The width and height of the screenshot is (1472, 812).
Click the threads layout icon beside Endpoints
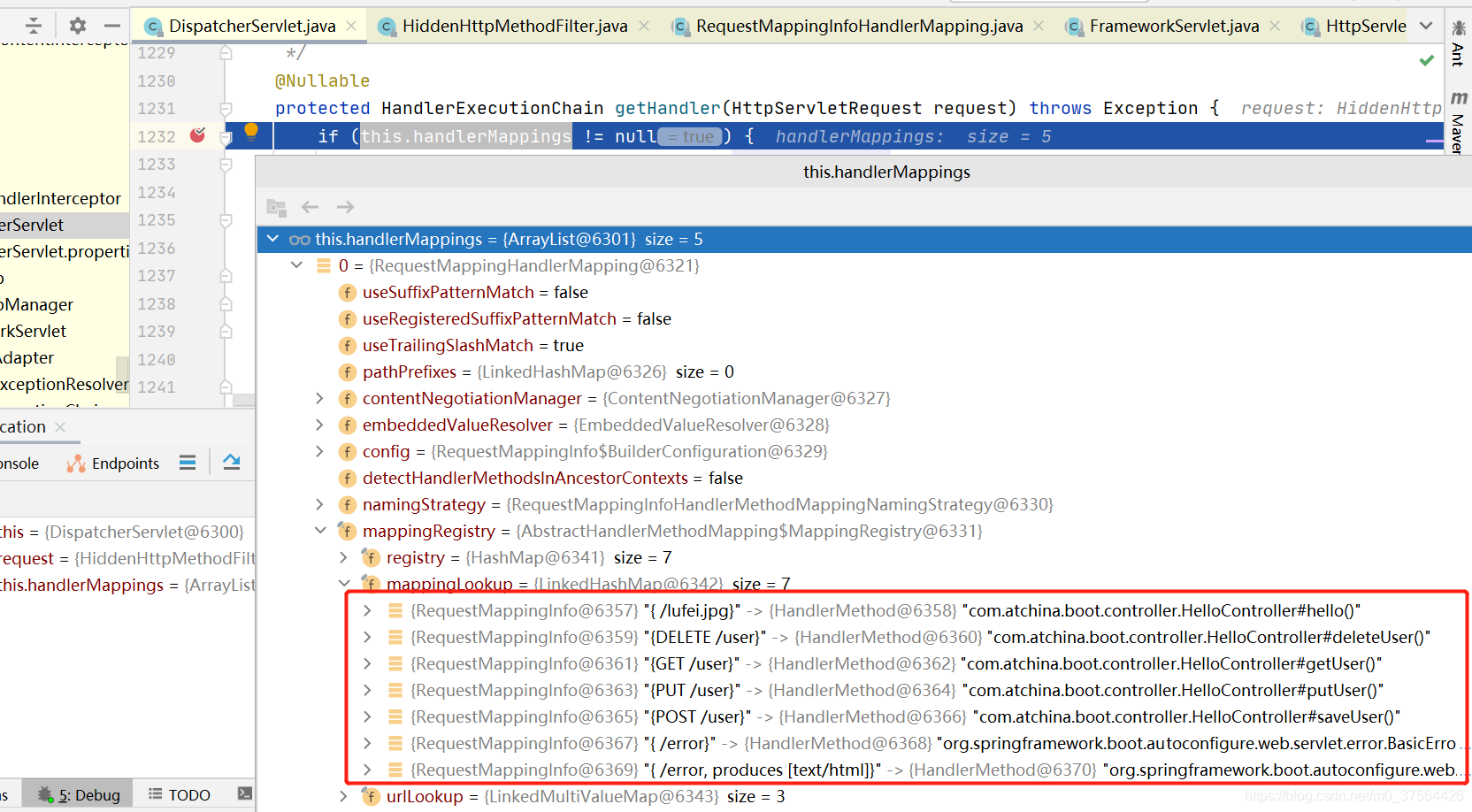pos(188,463)
